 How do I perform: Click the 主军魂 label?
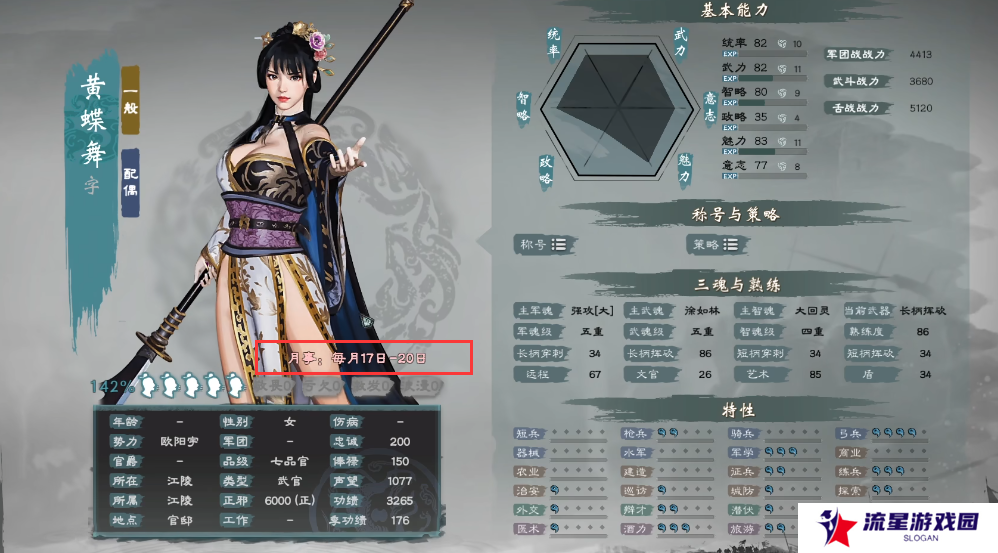[x=538, y=311]
